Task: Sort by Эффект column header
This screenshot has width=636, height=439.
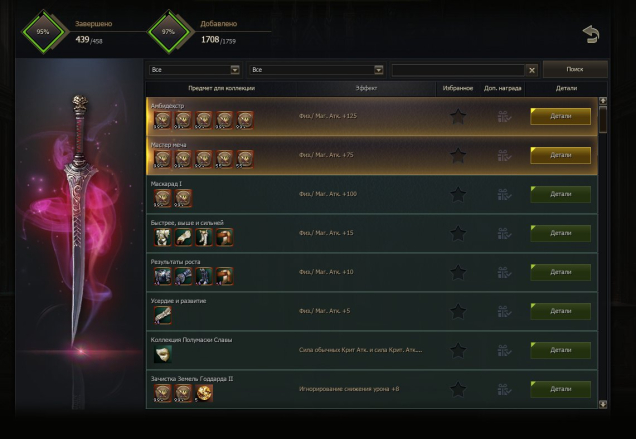Action: click(366, 88)
